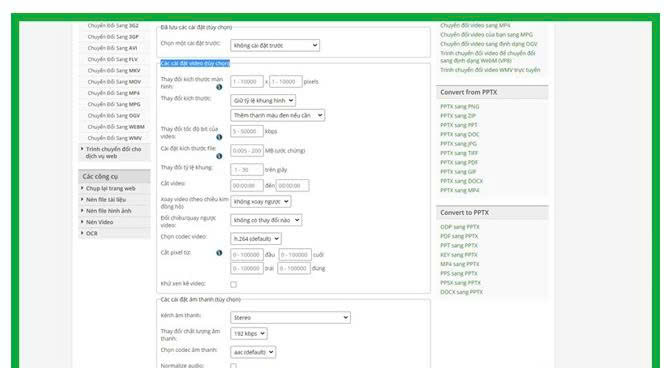
Task: Open 'Chuyển Đổi Sang 3GP' sidebar link
Action: click(113, 37)
